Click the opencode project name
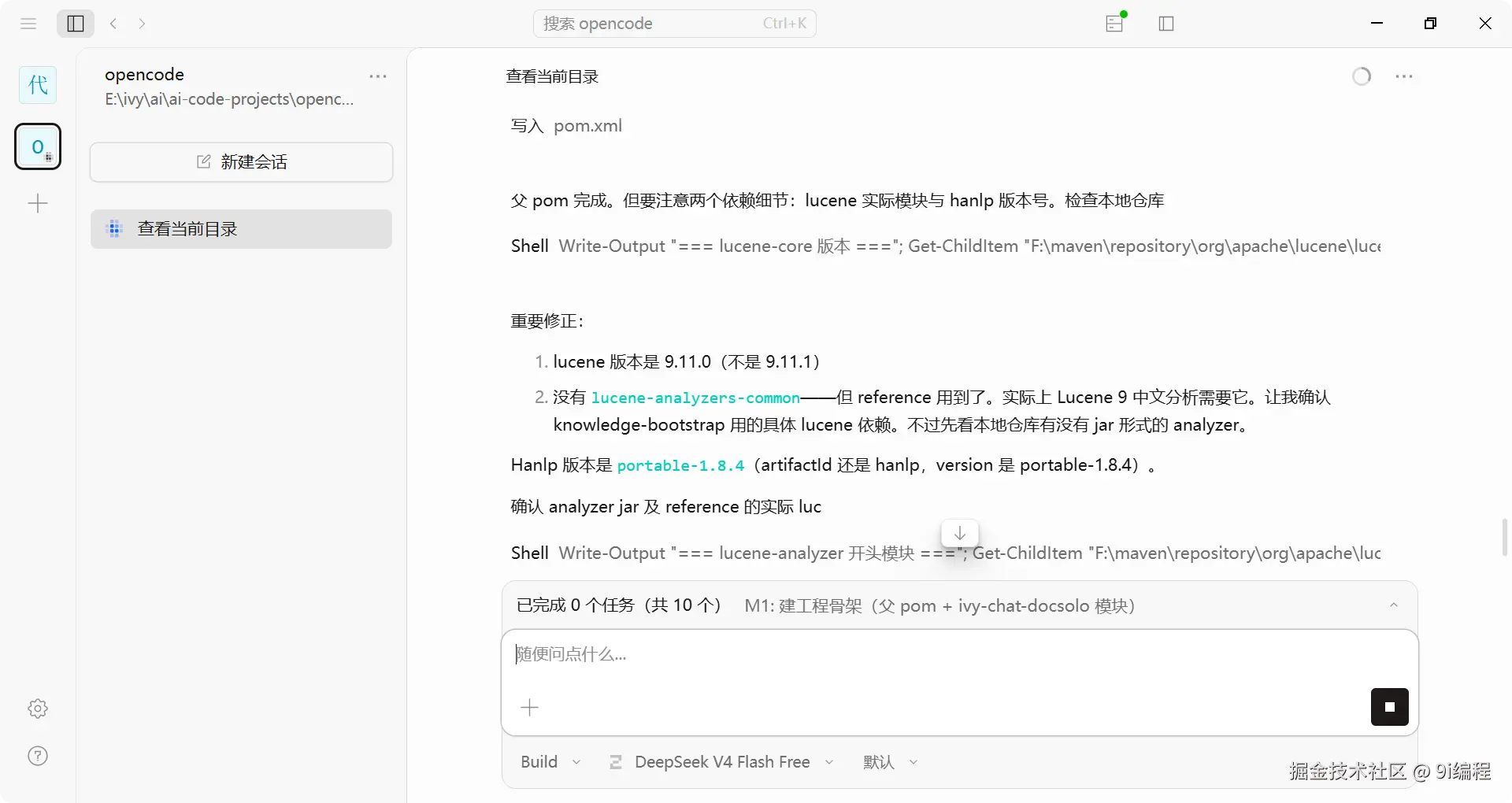This screenshot has width=1512, height=803. click(x=144, y=75)
